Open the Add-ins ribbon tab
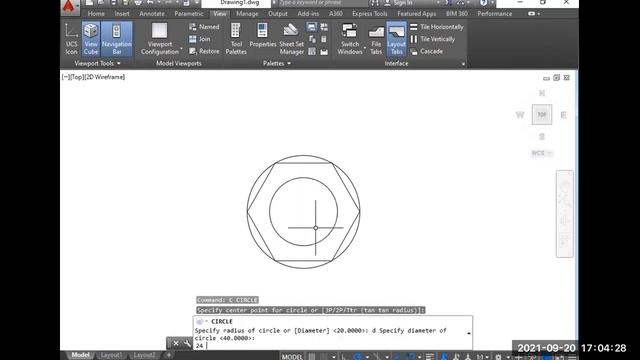 click(308, 14)
